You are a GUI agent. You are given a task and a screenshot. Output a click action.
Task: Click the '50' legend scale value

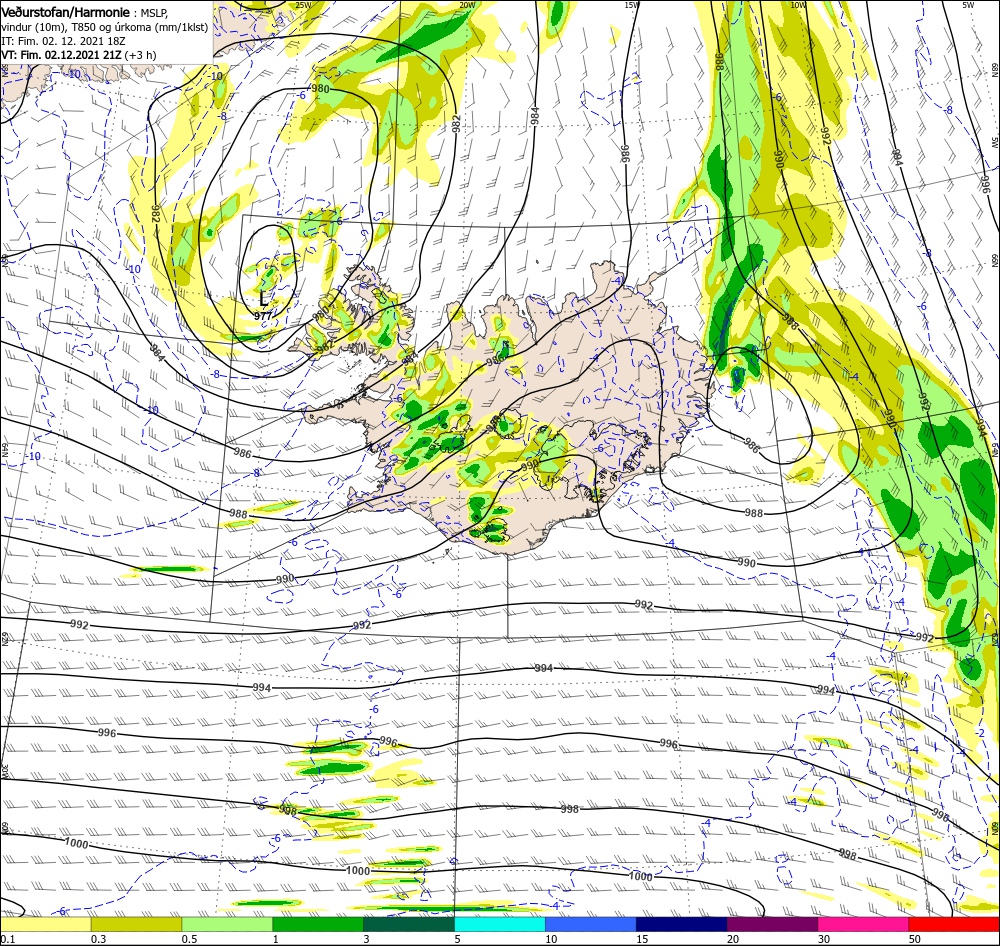click(915, 938)
